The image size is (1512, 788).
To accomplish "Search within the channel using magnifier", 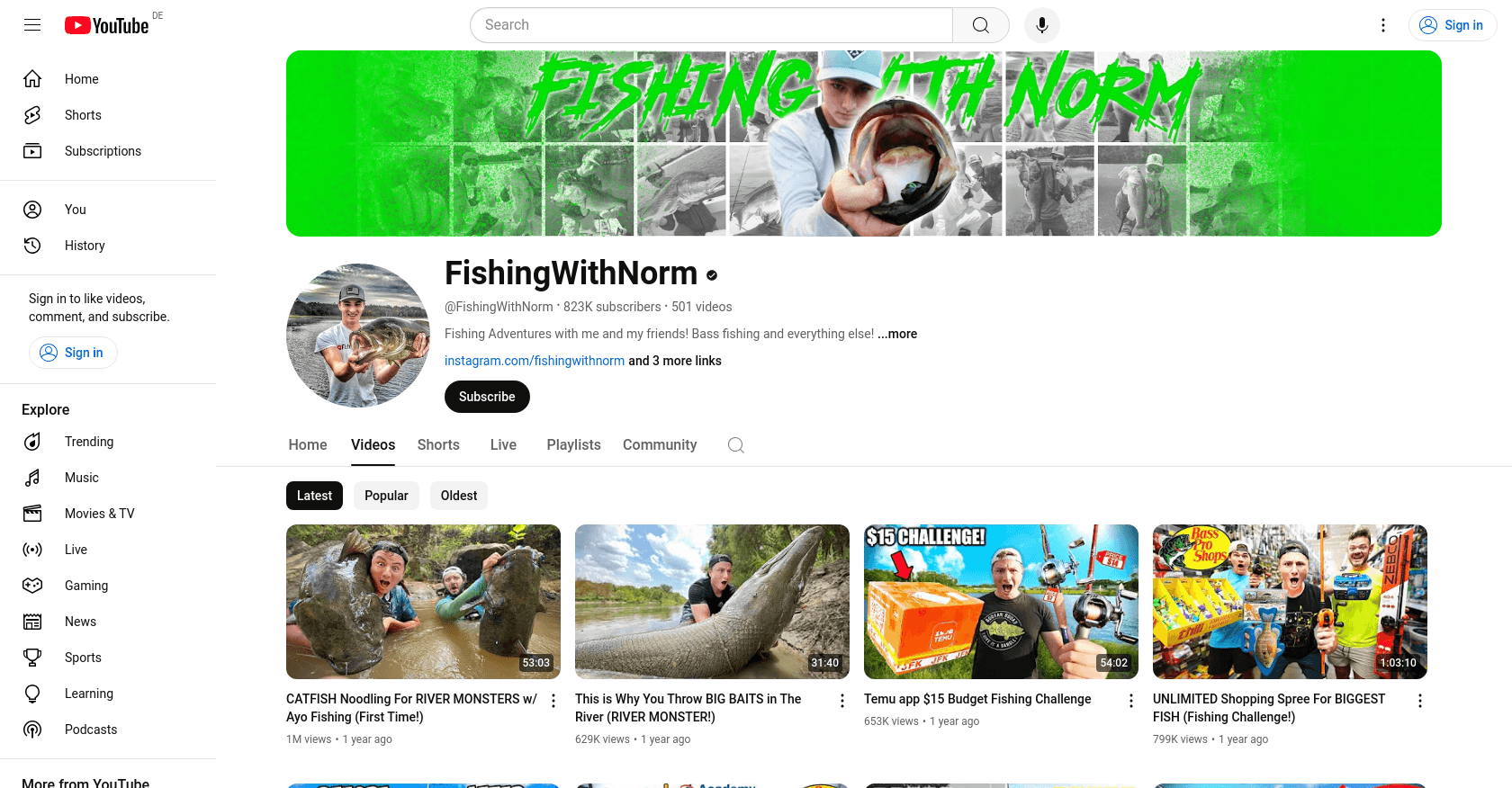I will pos(736,445).
